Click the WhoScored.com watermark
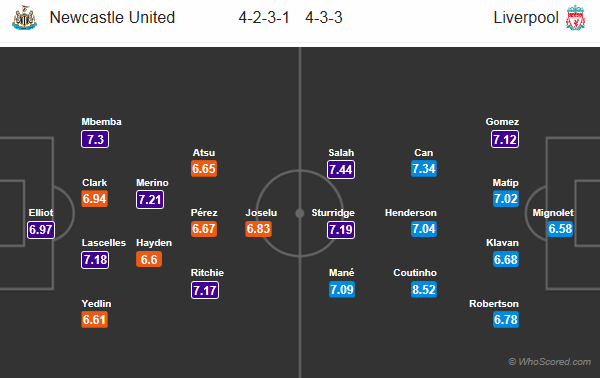Viewport: 600px width, 378px height. tap(549, 362)
